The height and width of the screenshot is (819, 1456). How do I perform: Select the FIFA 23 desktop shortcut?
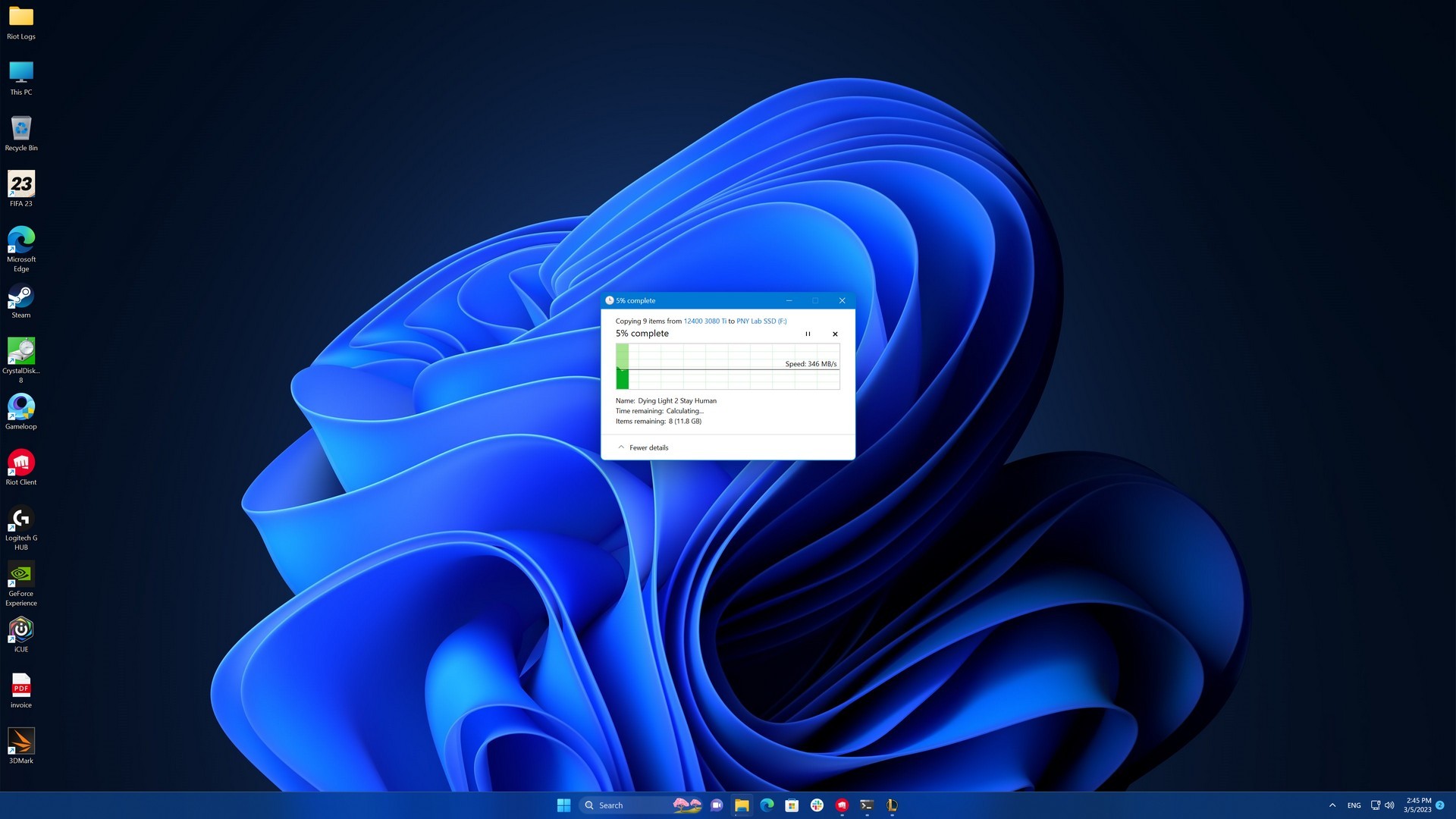pyautogui.click(x=21, y=189)
